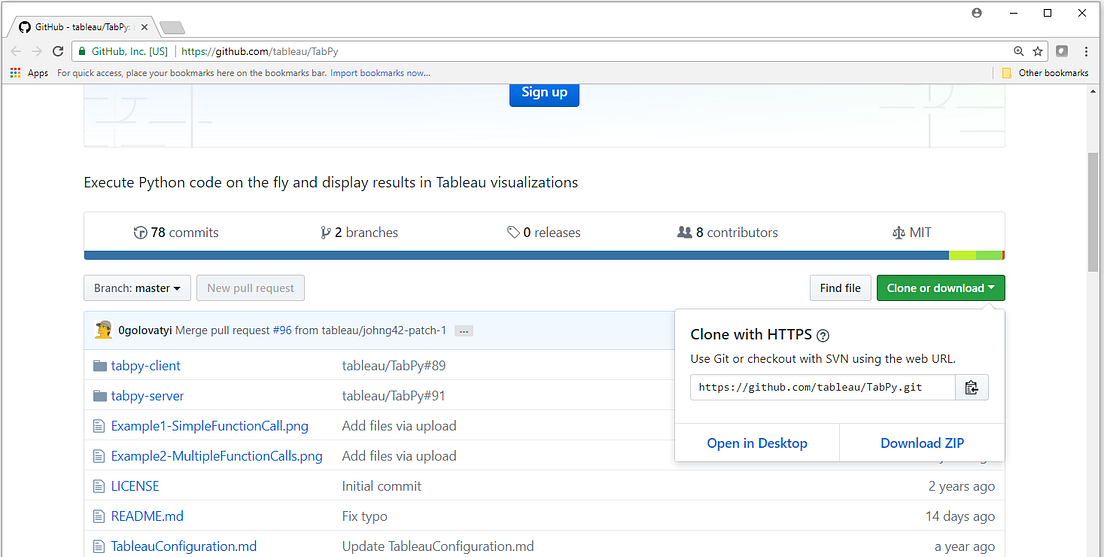Image resolution: width=1104 pixels, height=557 pixels.
Task: Click the Fix typo commit message
Action: [365, 516]
